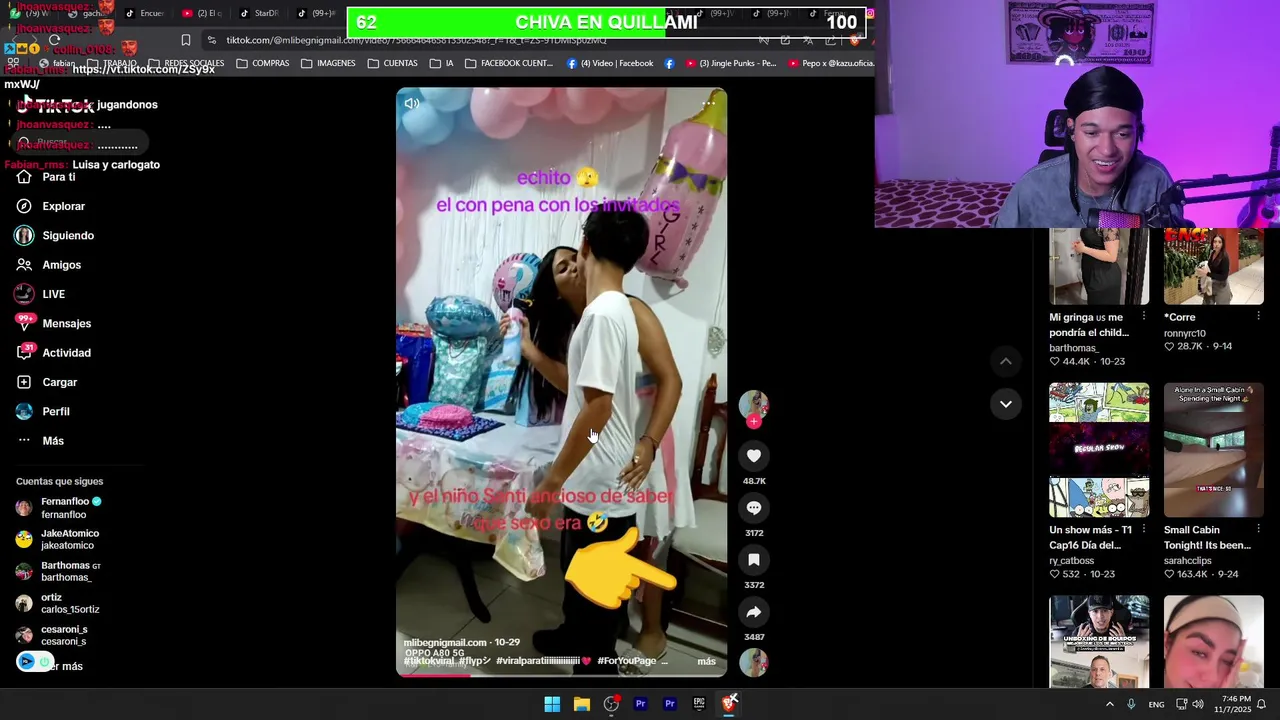Screen dimensions: 1280x720
Task: Open the CUENTAS bookmarks folder
Action: click(392, 63)
